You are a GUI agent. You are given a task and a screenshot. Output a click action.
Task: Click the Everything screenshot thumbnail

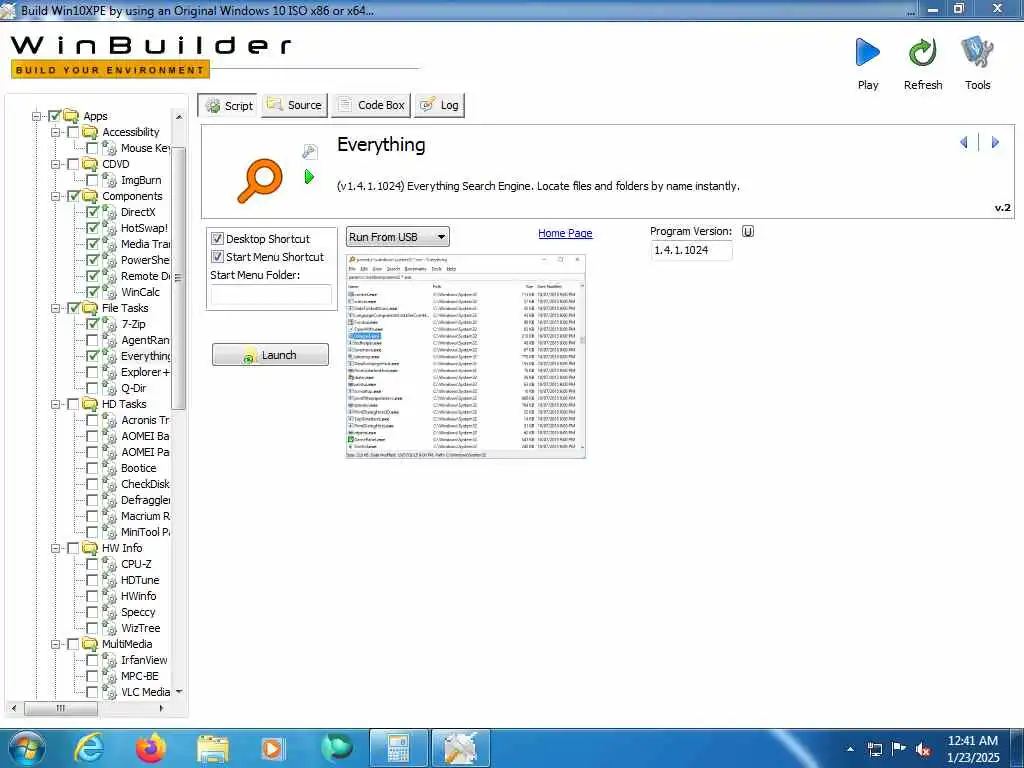(x=465, y=357)
